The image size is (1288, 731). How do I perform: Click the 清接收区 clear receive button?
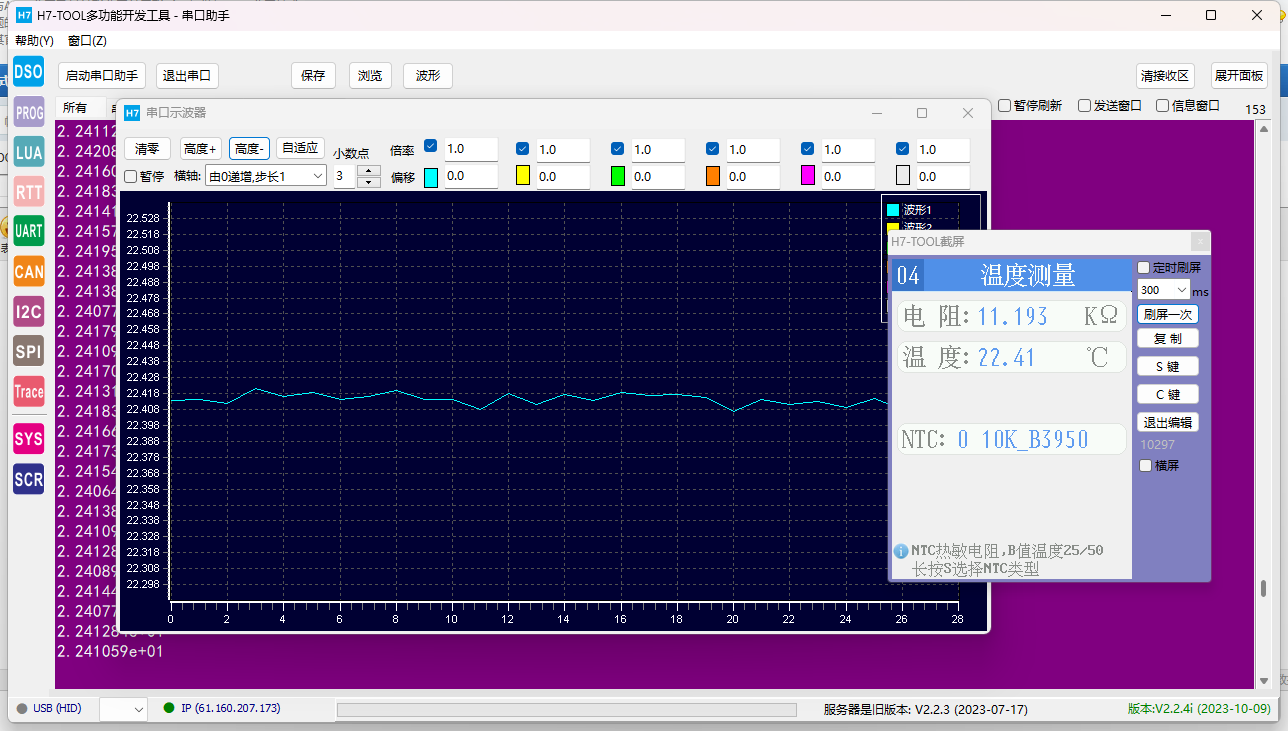1167,76
